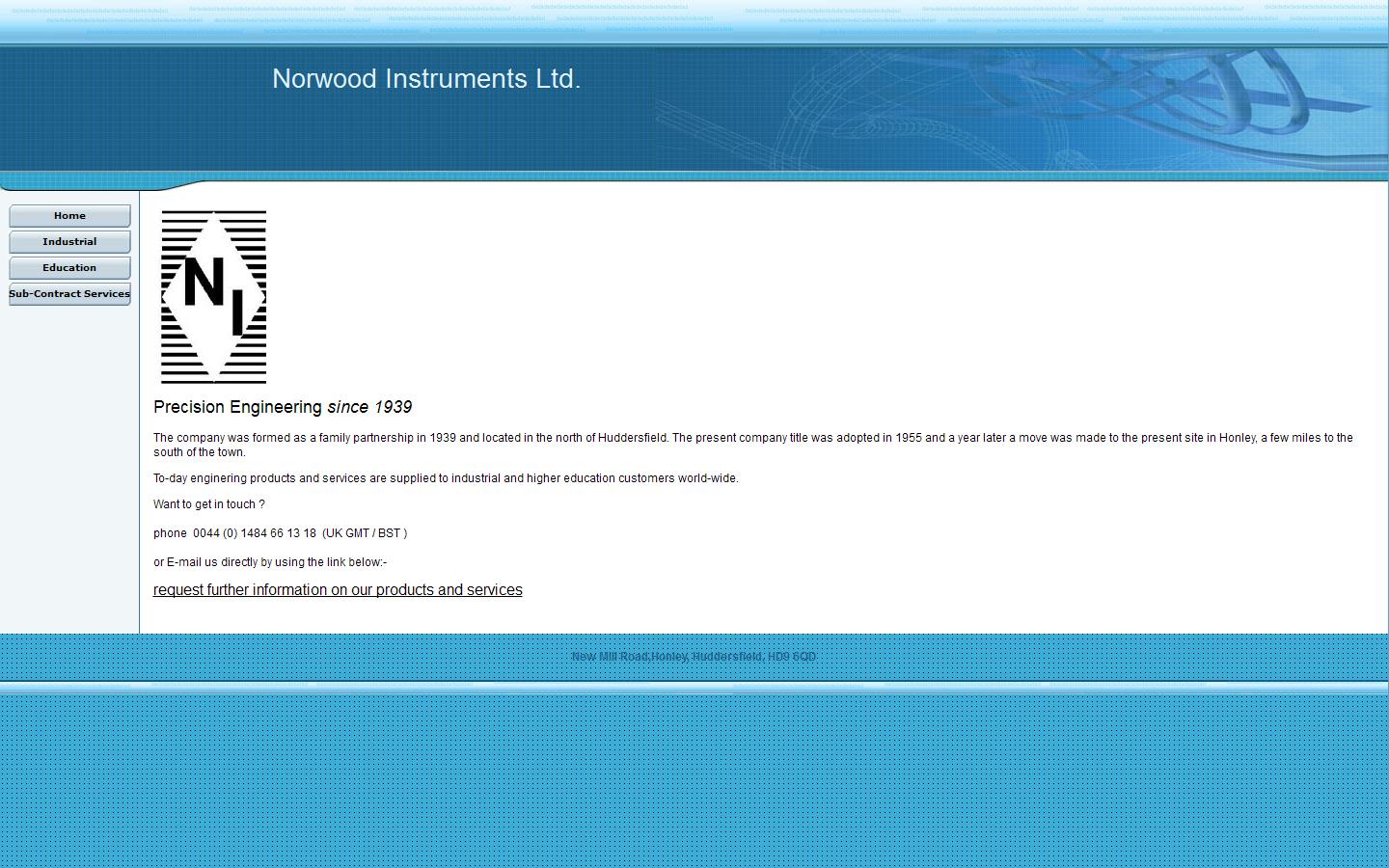The image size is (1389, 868).
Task: Click the Home button at top of sidebar
Action: pos(68,215)
